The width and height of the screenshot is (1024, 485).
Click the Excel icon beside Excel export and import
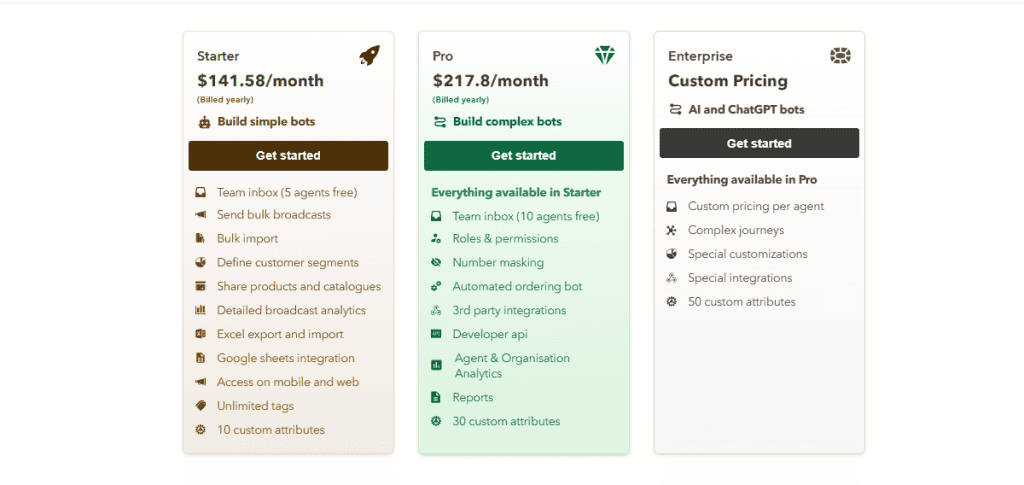pyautogui.click(x=200, y=334)
